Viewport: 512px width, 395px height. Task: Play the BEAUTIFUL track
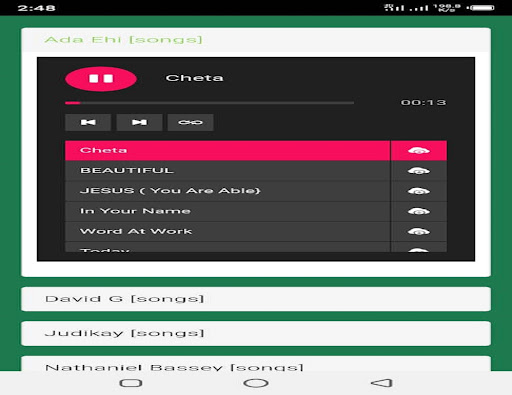pos(228,171)
